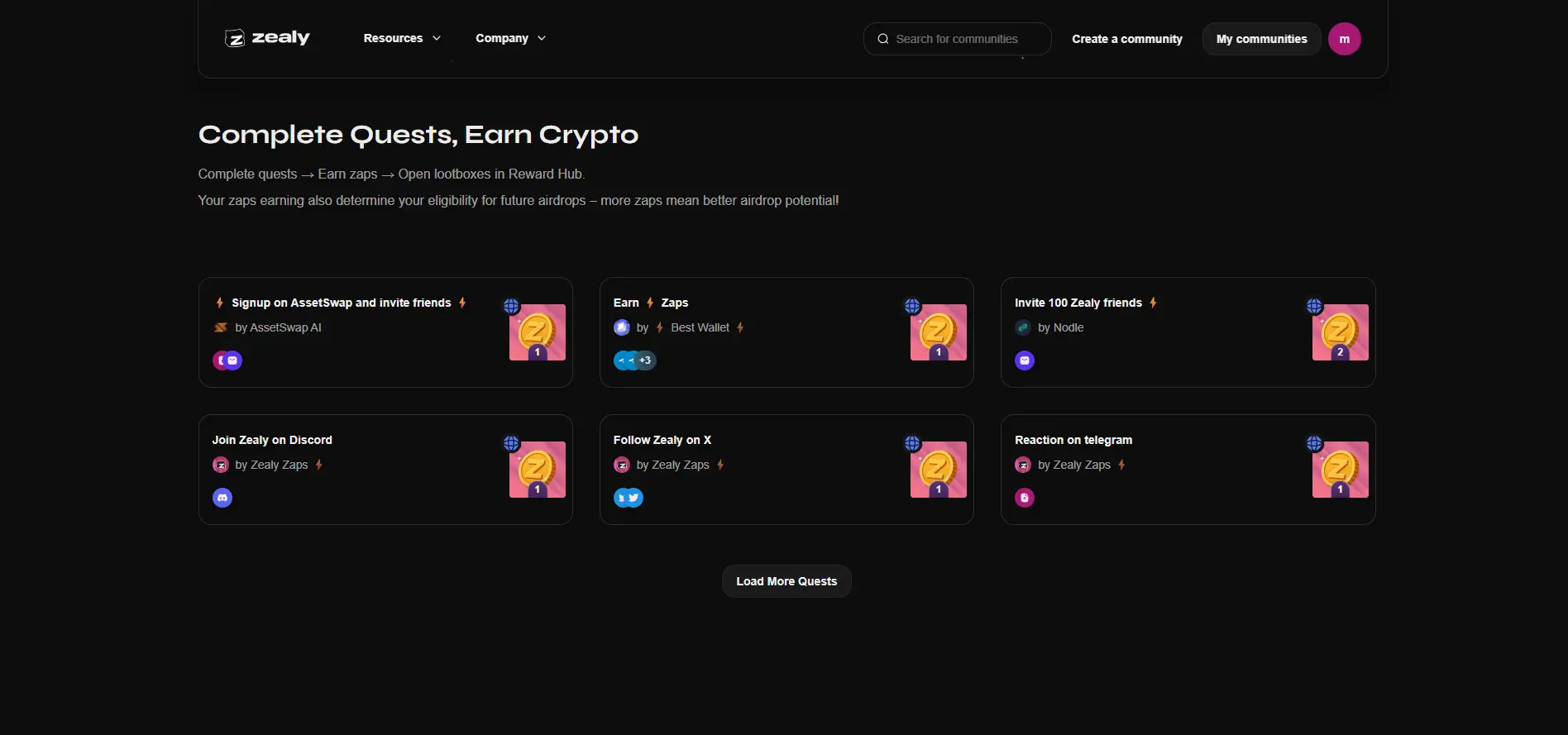Click Zealy Zaps logo on telegram quest
This screenshot has width=1568, height=735.
(1023, 465)
